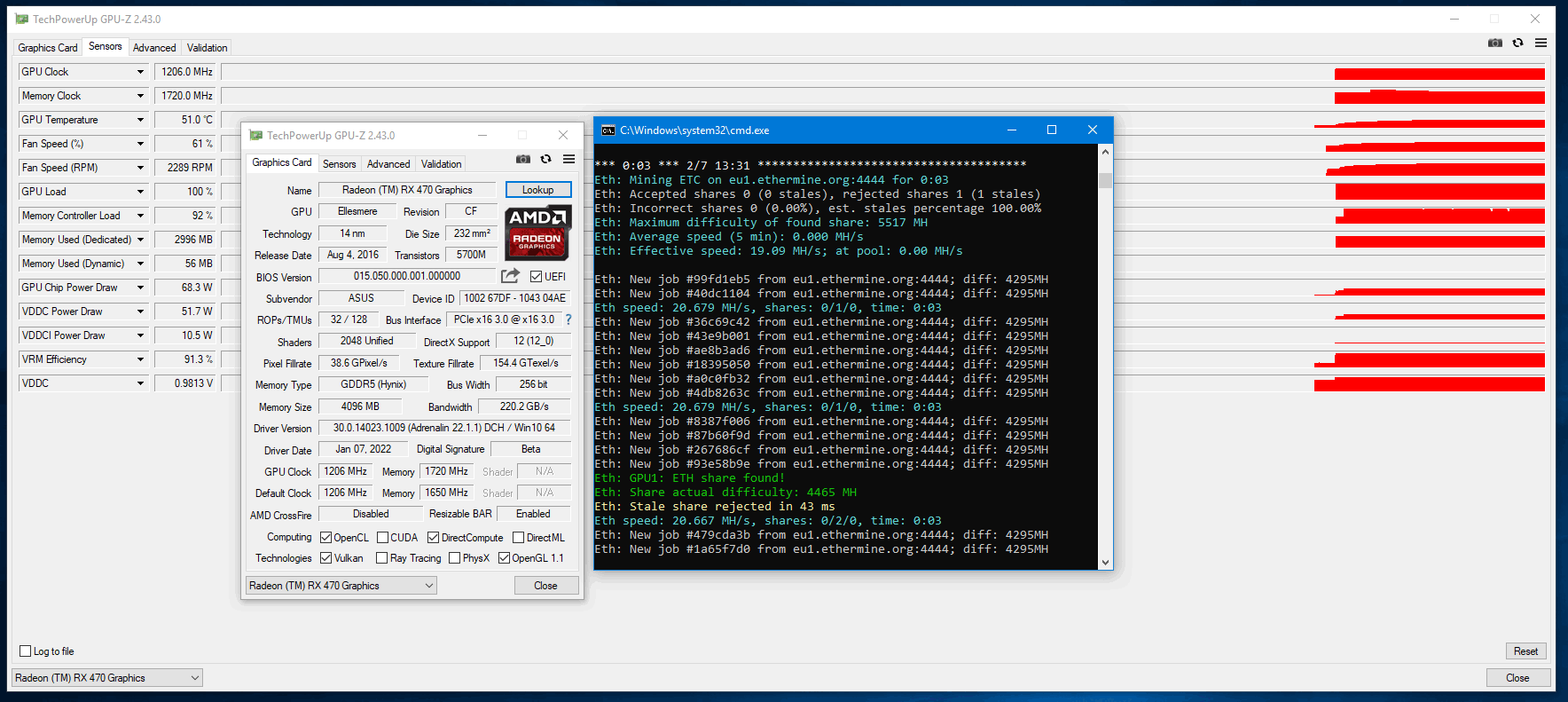Toggle the OpenGL 1.1 checkbox
The height and width of the screenshot is (702, 1568).
click(504, 558)
